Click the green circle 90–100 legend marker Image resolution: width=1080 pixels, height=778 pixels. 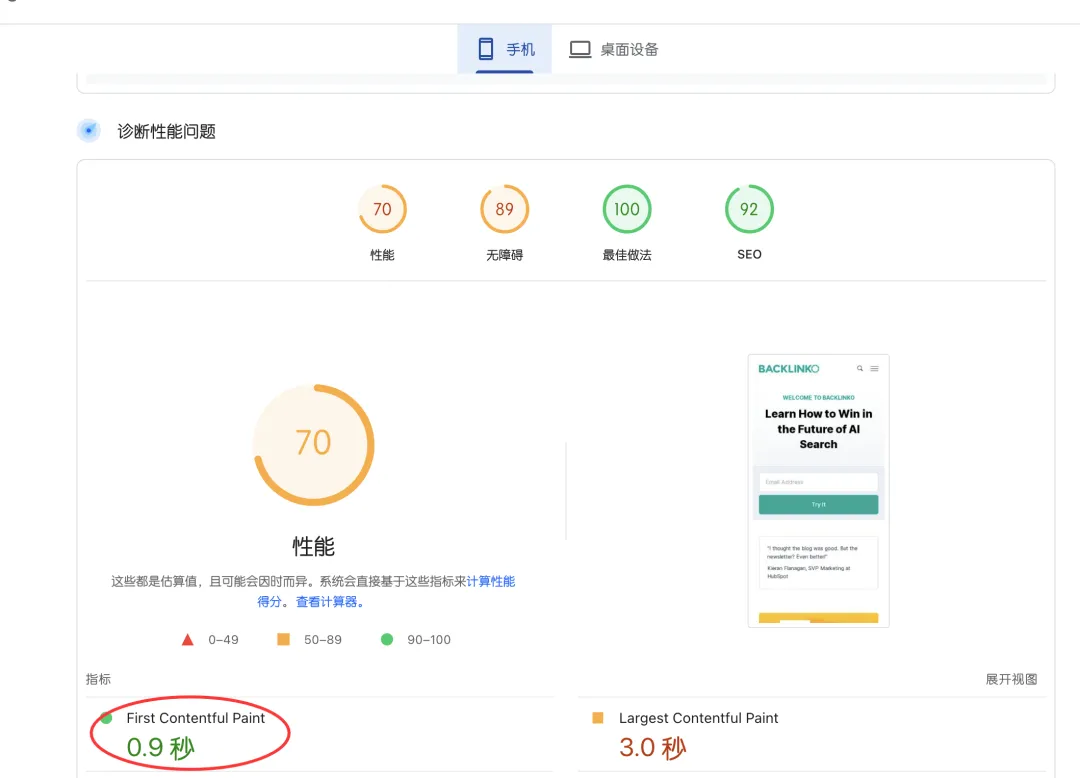pos(387,639)
